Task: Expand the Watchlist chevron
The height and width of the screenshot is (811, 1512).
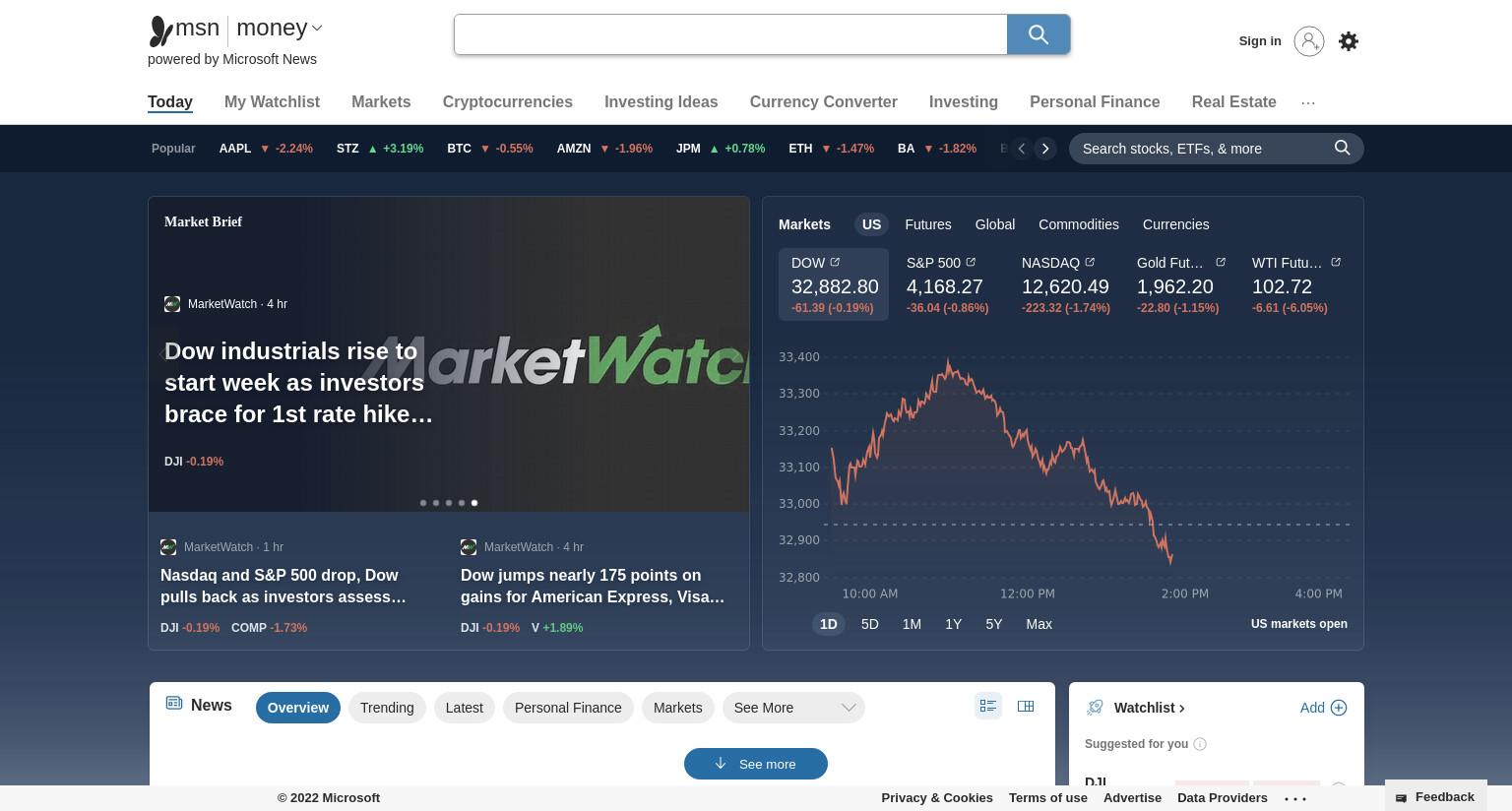Action: pos(1181,709)
